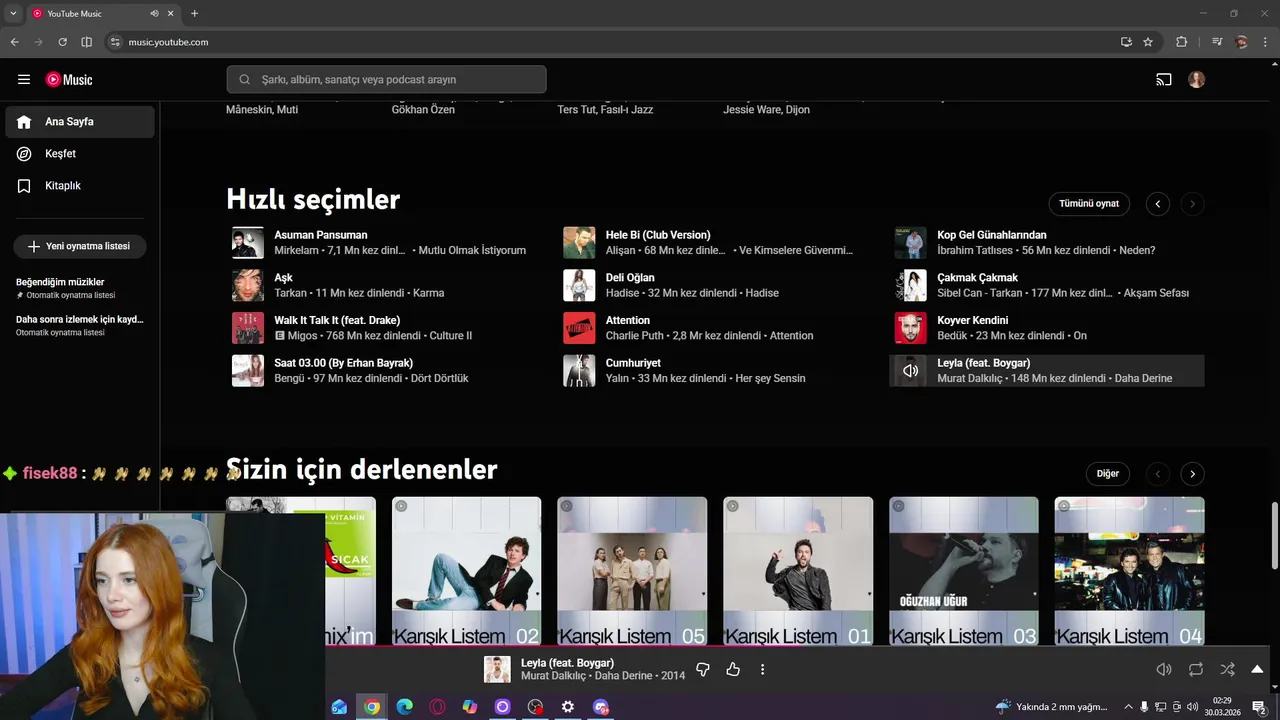The width and height of the screenshot is (1280, 720).
Task: Open Microsoft Edge from taskbar
Action: 404,707
